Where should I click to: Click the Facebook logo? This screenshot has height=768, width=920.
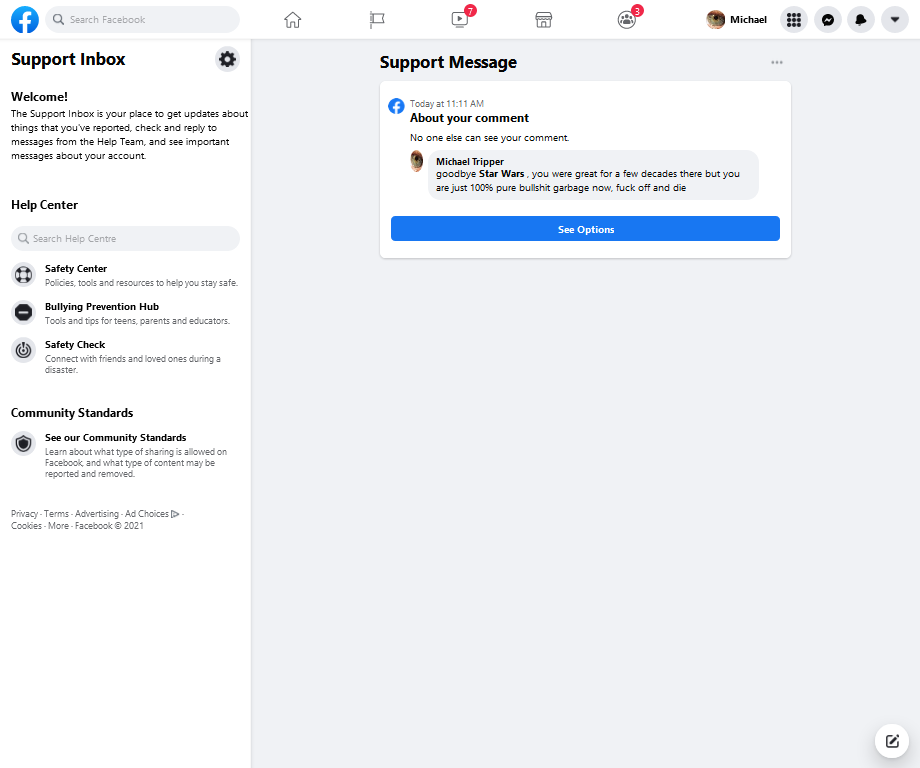[25, 19]
